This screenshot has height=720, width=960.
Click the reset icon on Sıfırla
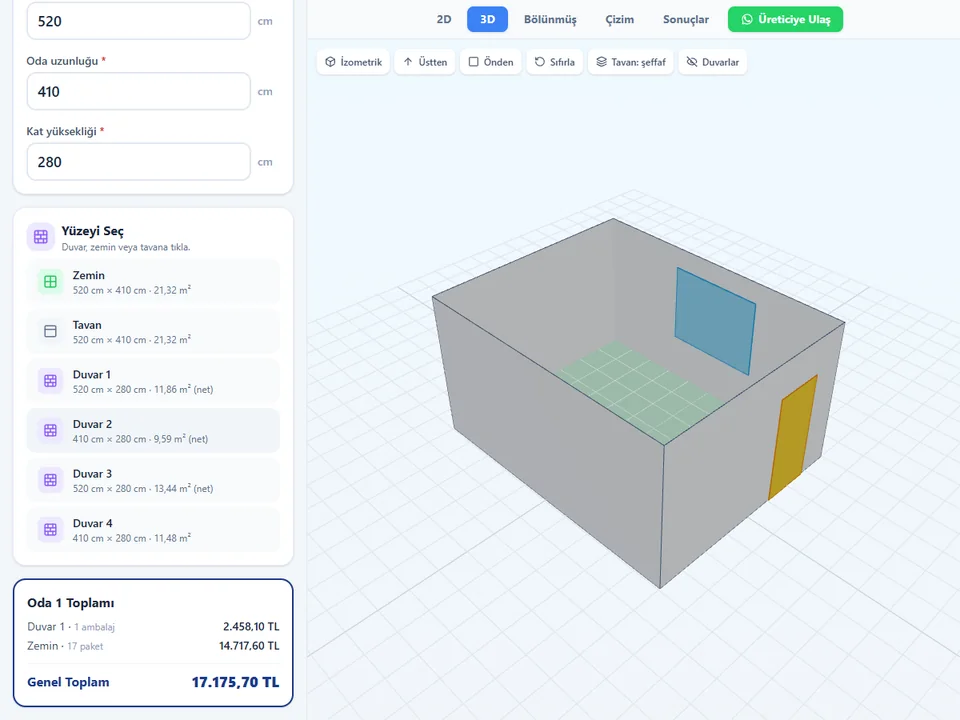point(539,62)
